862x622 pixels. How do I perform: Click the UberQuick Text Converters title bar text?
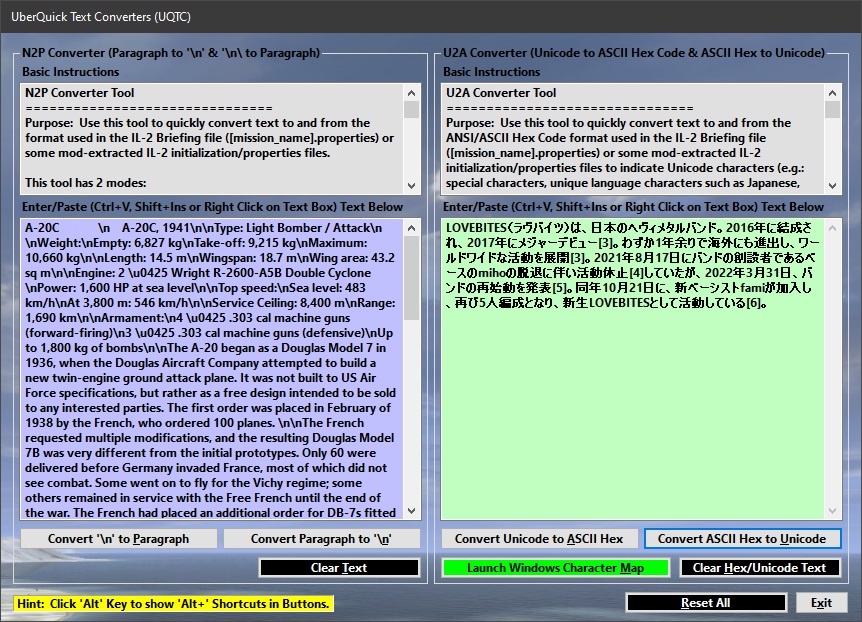pyautogui.click(x=101, y=16)
